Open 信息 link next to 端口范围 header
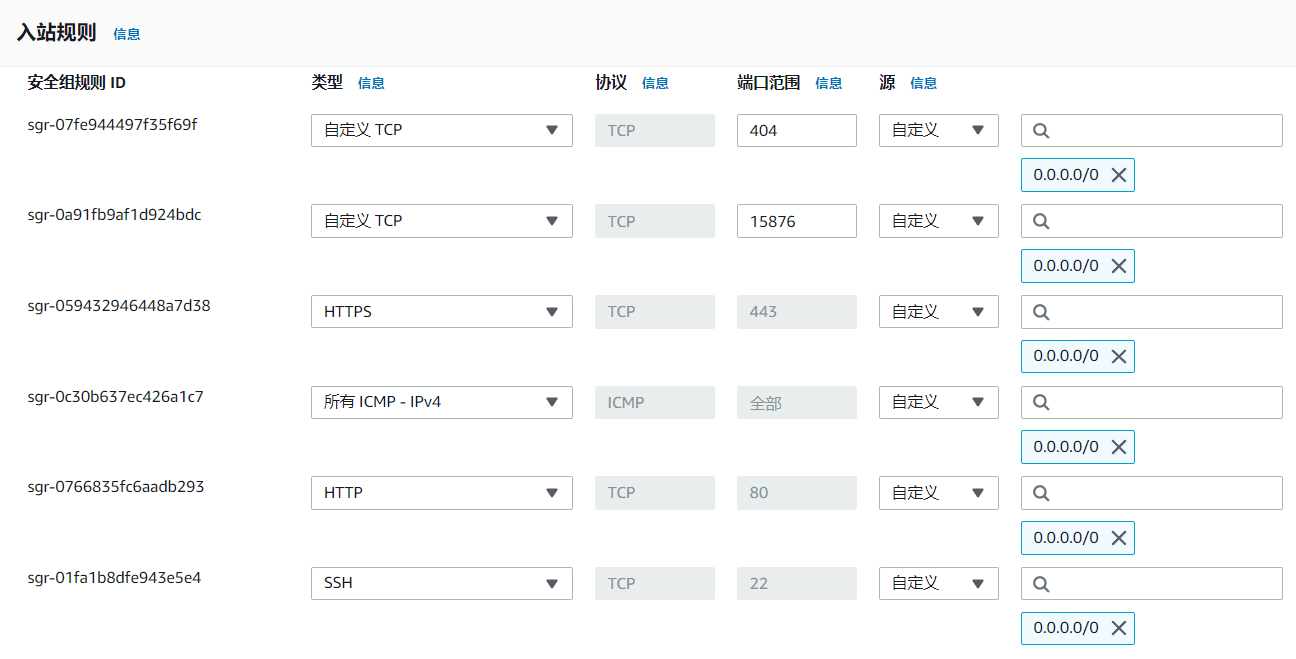 828,83
